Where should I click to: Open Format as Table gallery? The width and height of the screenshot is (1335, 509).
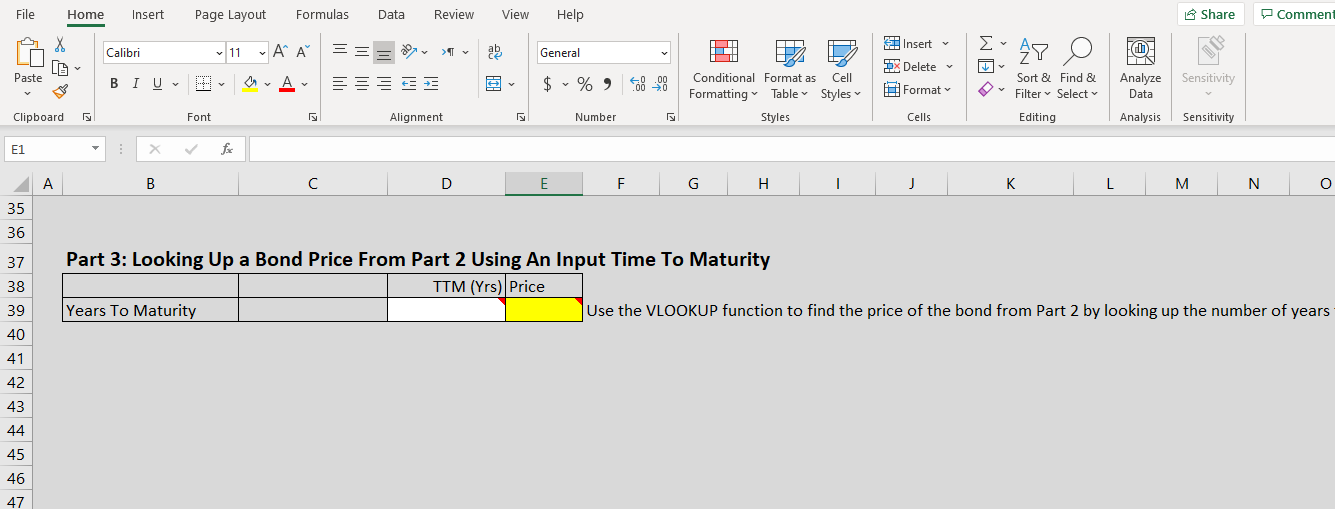(790, 69)
